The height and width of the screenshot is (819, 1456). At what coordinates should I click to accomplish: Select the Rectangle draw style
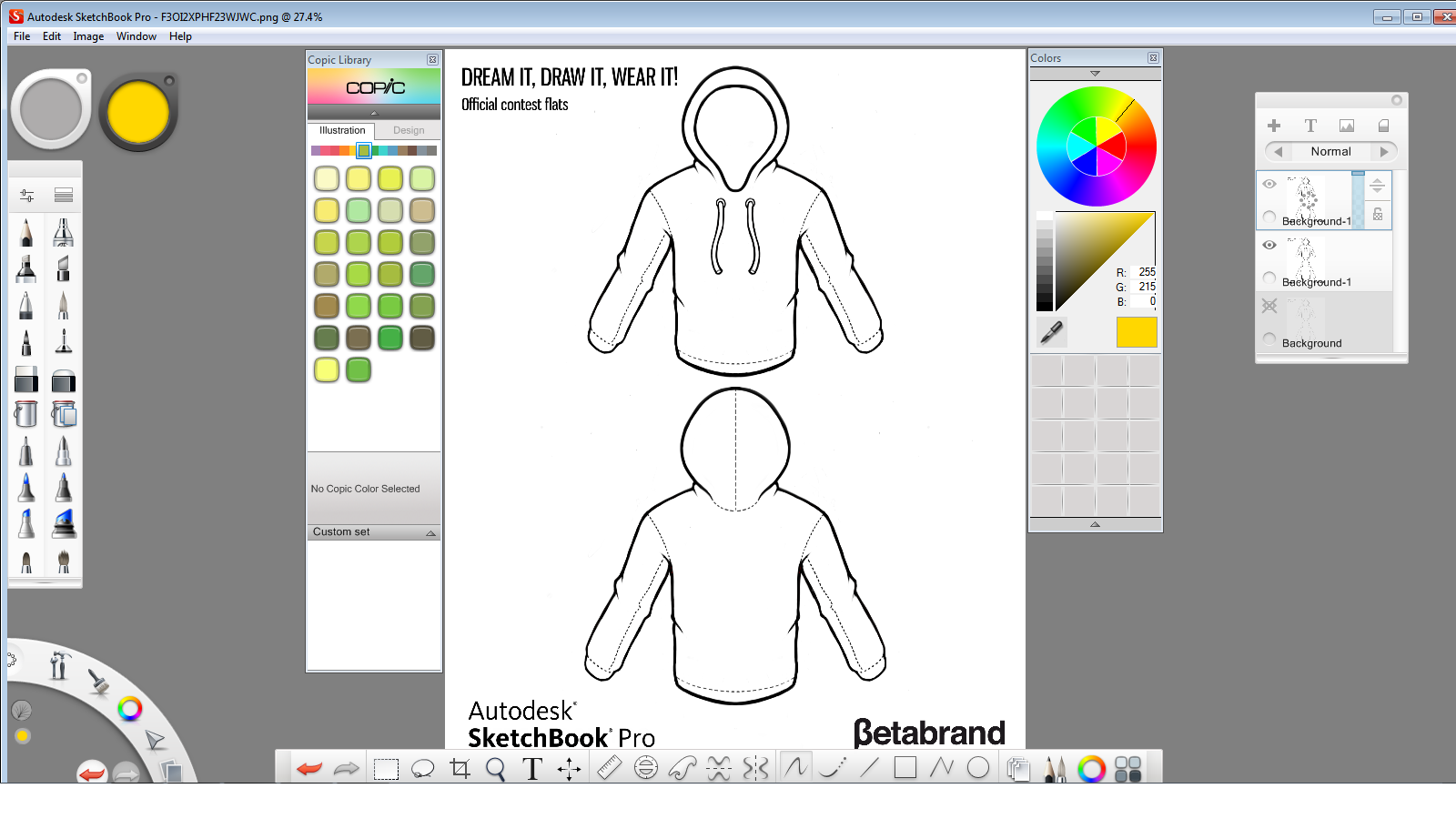point(905,768)
